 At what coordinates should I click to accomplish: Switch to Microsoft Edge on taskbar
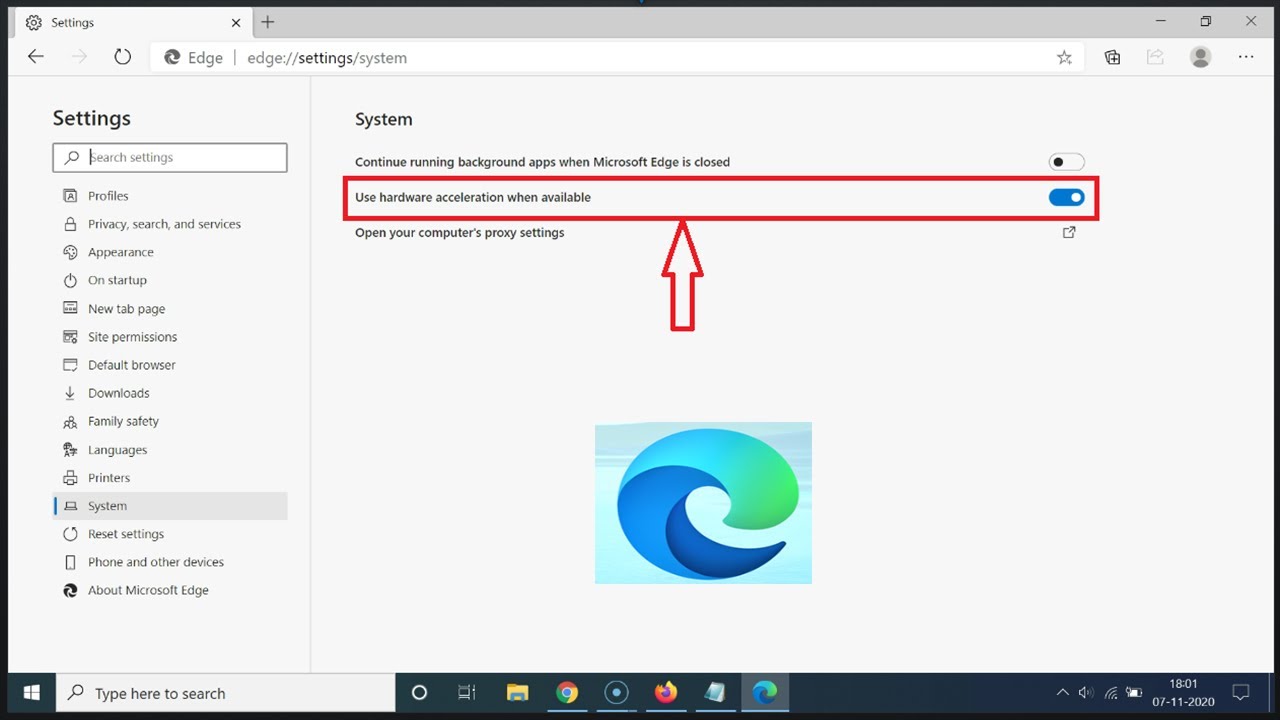click(x=765, y=692)
